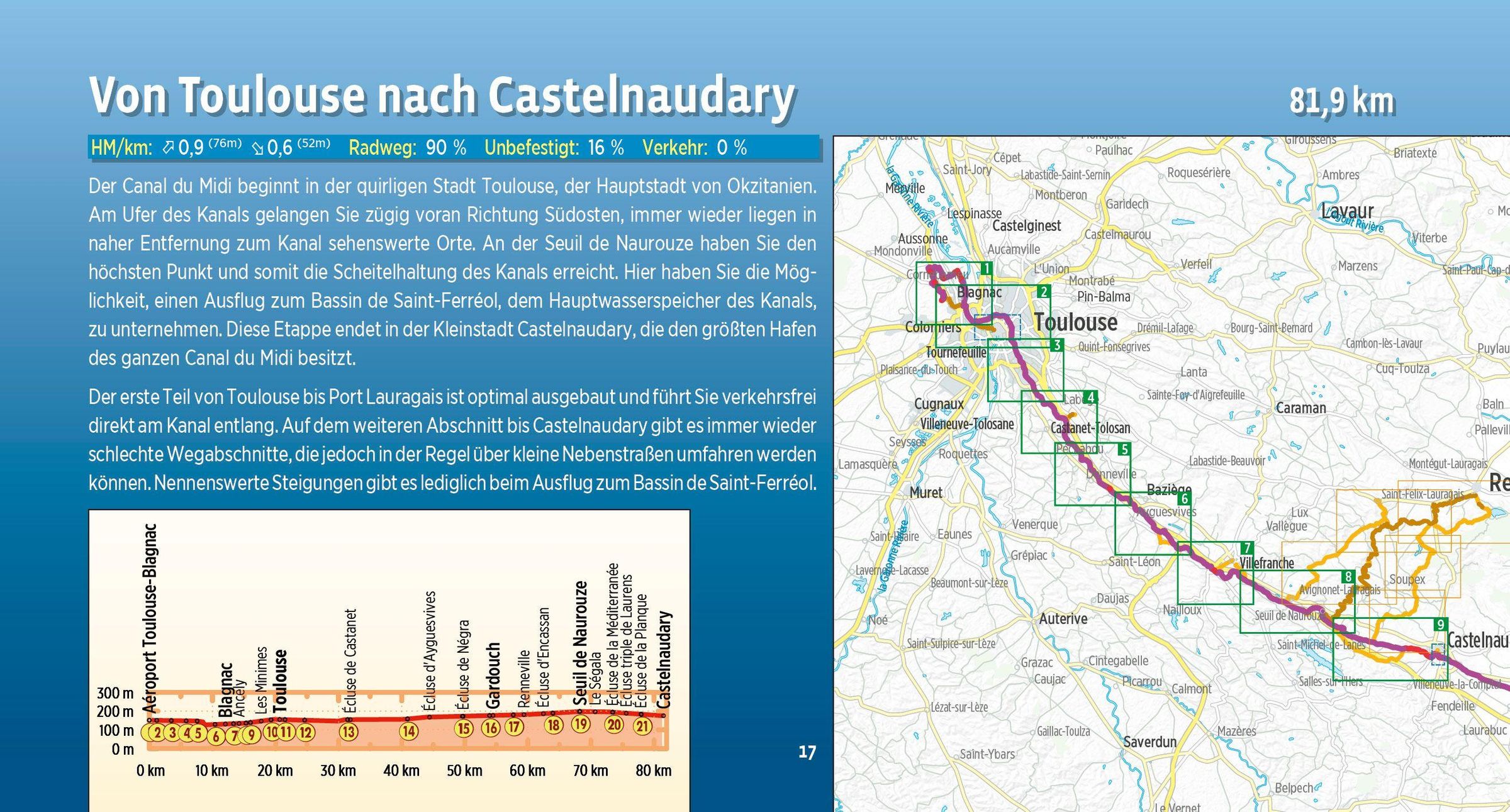
Task: Select waypoint 14 on elevation profile
Action: pyautogui.click(x=409, y=731)
